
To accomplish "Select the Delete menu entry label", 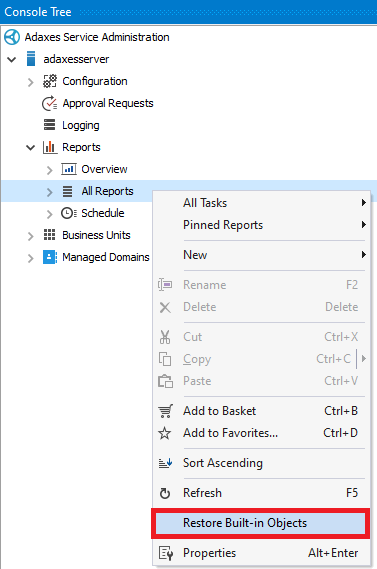I will coord(200,307).
